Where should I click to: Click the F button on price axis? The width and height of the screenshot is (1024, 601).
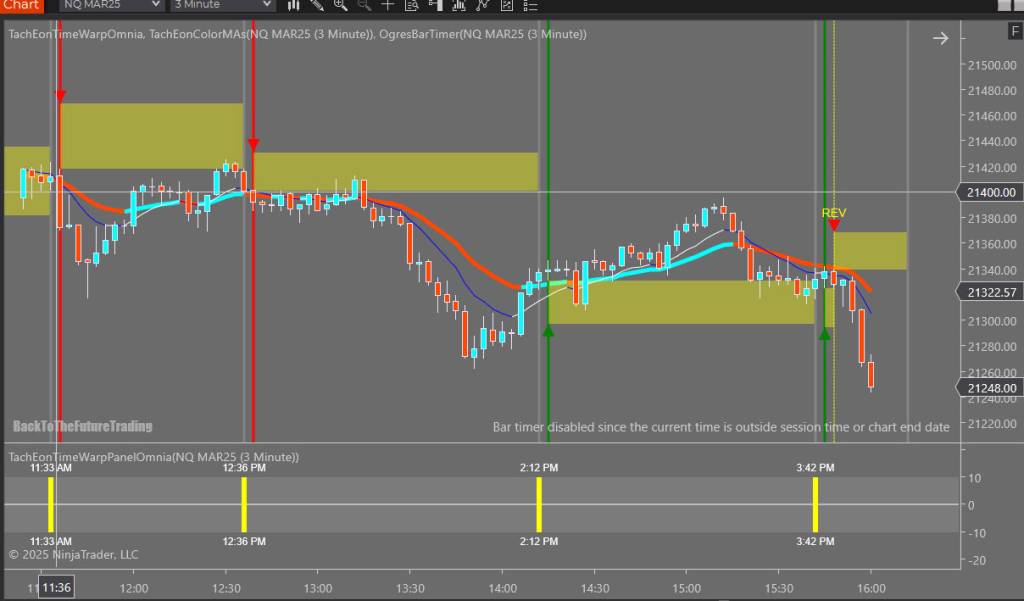(x=1014, y=33)
